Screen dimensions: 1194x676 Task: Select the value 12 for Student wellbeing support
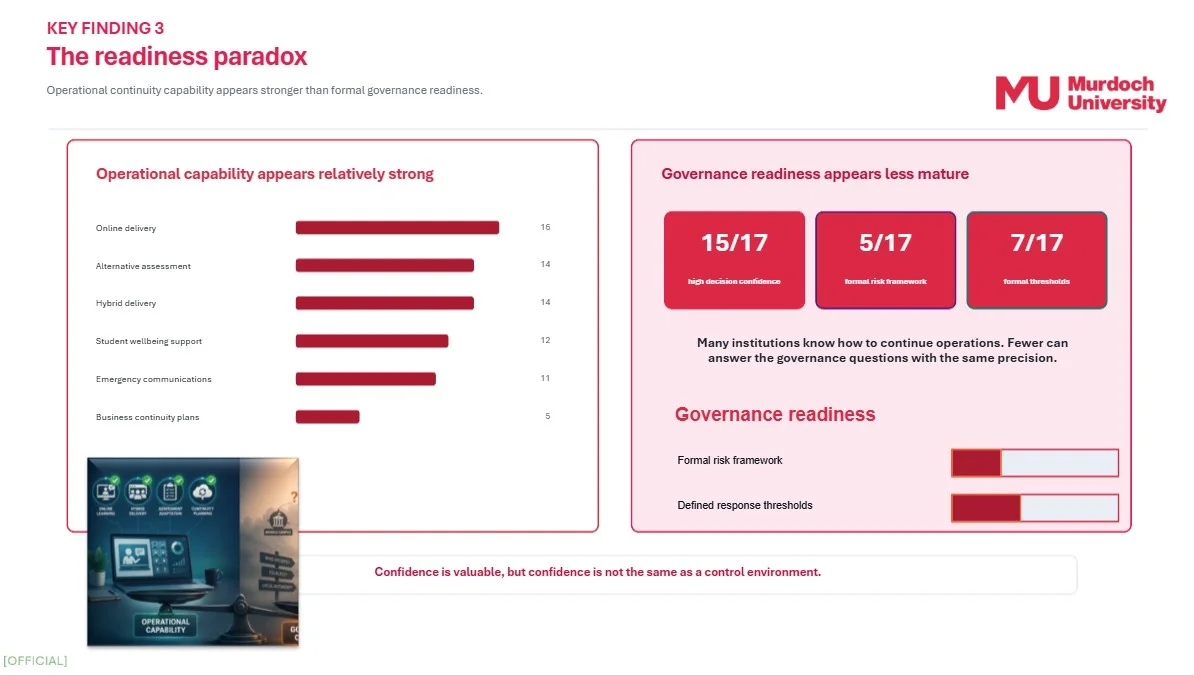tap(545, 340)
